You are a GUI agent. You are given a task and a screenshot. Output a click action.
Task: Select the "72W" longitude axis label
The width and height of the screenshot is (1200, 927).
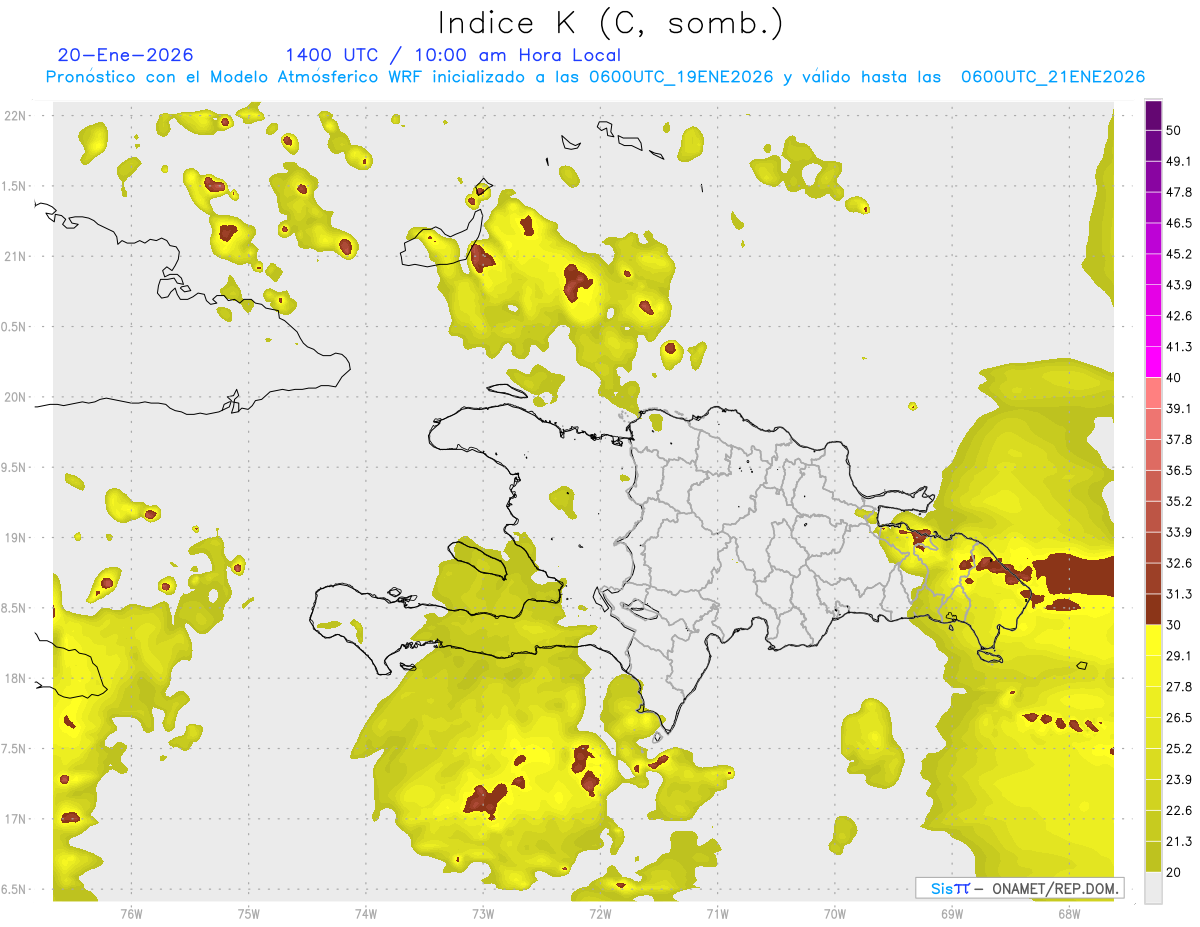[600, 913]
